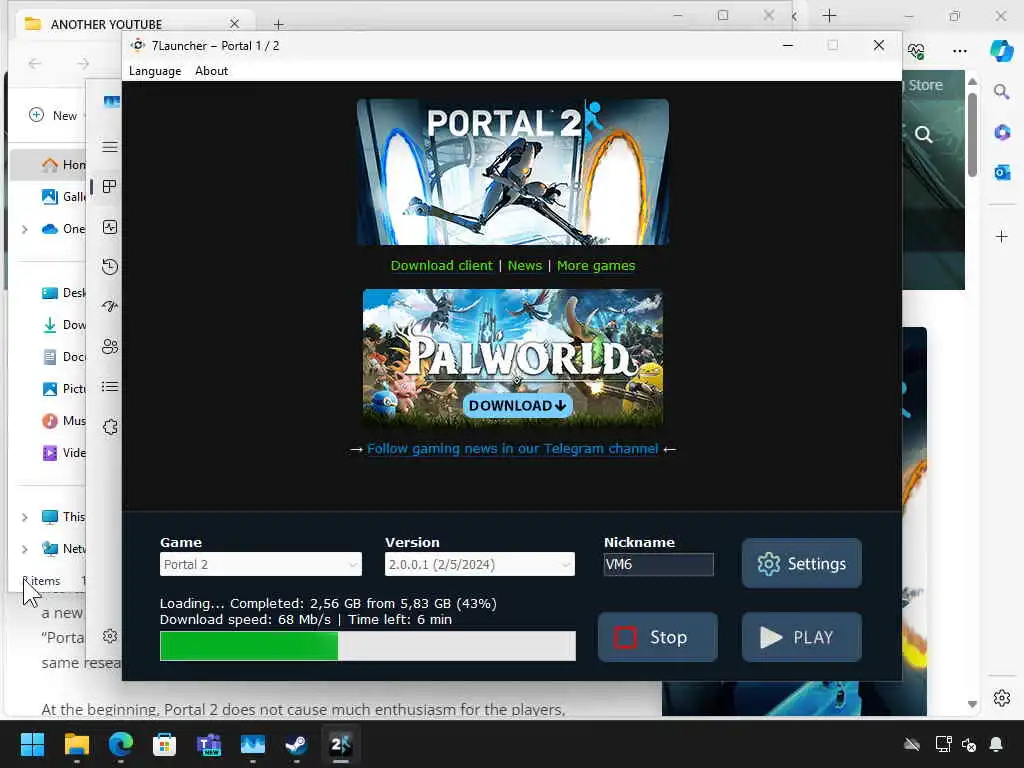Click the muted volume tray icon
This screenshot has width=1024, height=768.
point(969,744)
